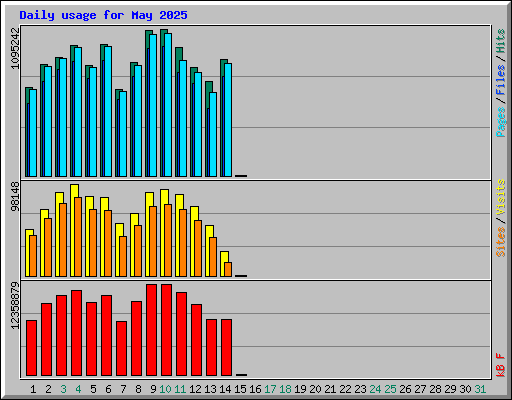Select the green weekend day label 18
Screen dimensions: 512x400
pyautogui.click(x=285, y=389)
